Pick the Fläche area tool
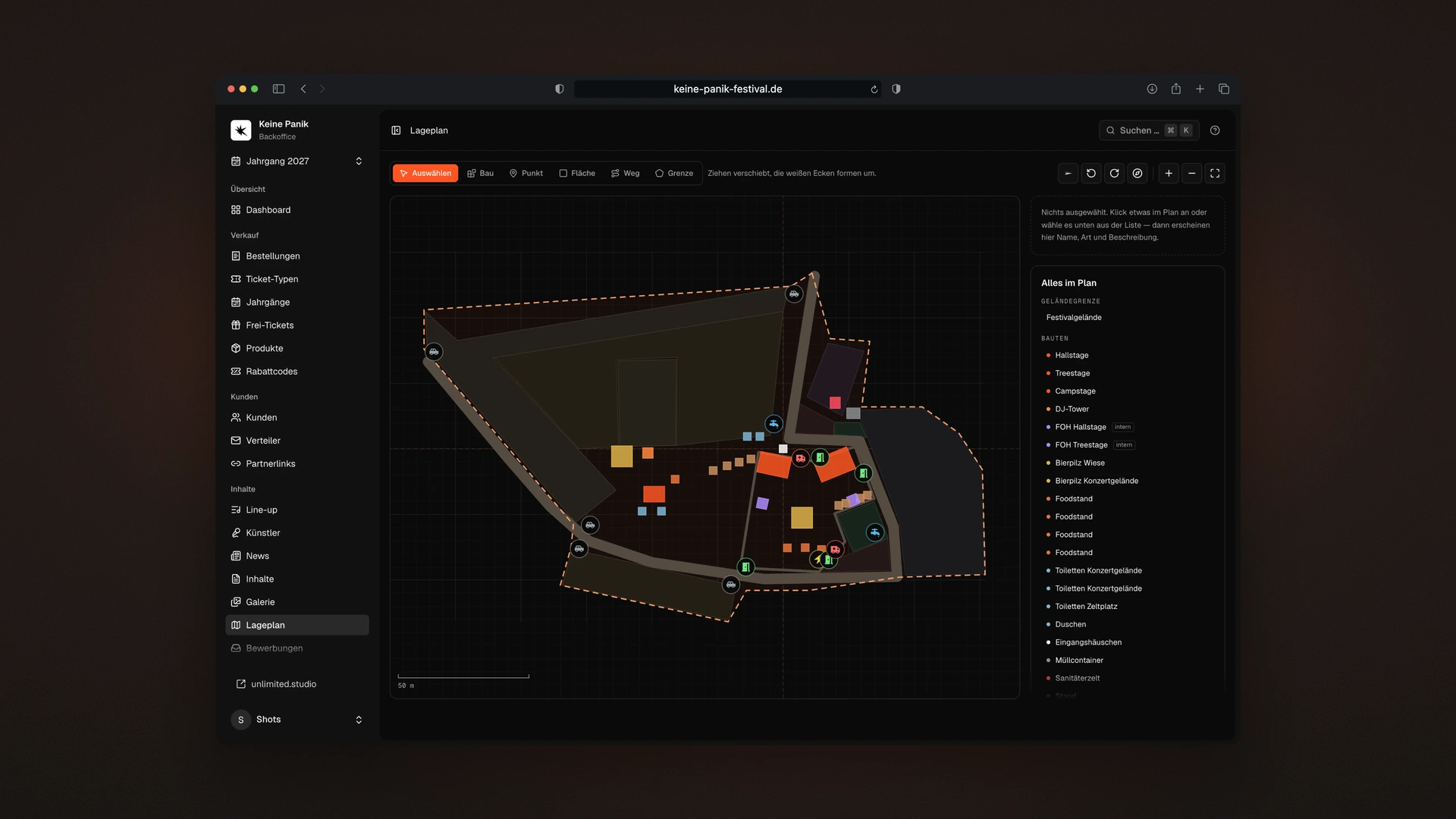This screenshot has width=1456, height=819. [x=577, y=173]
